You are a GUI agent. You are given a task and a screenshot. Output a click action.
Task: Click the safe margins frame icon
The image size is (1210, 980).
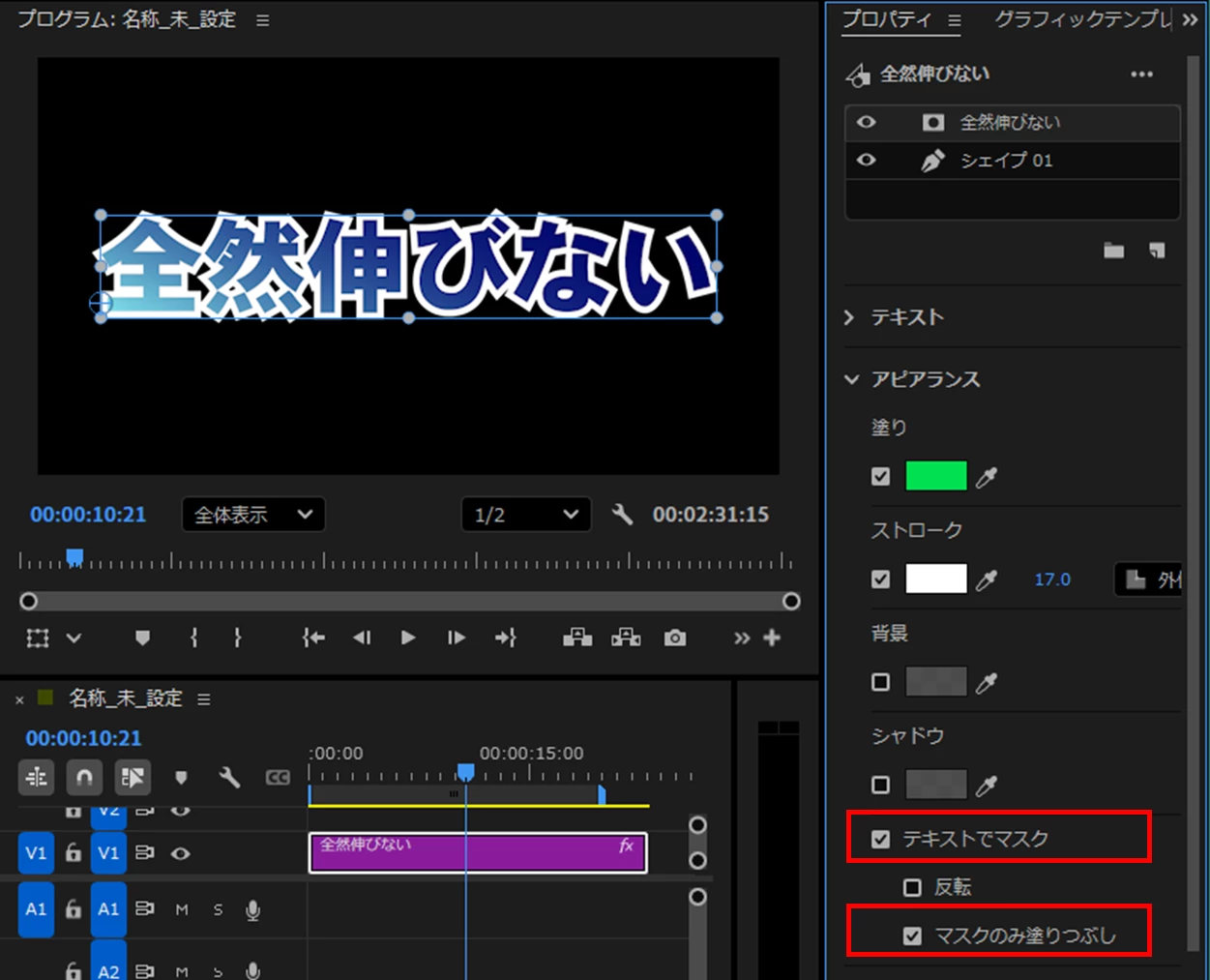(38, 638)
